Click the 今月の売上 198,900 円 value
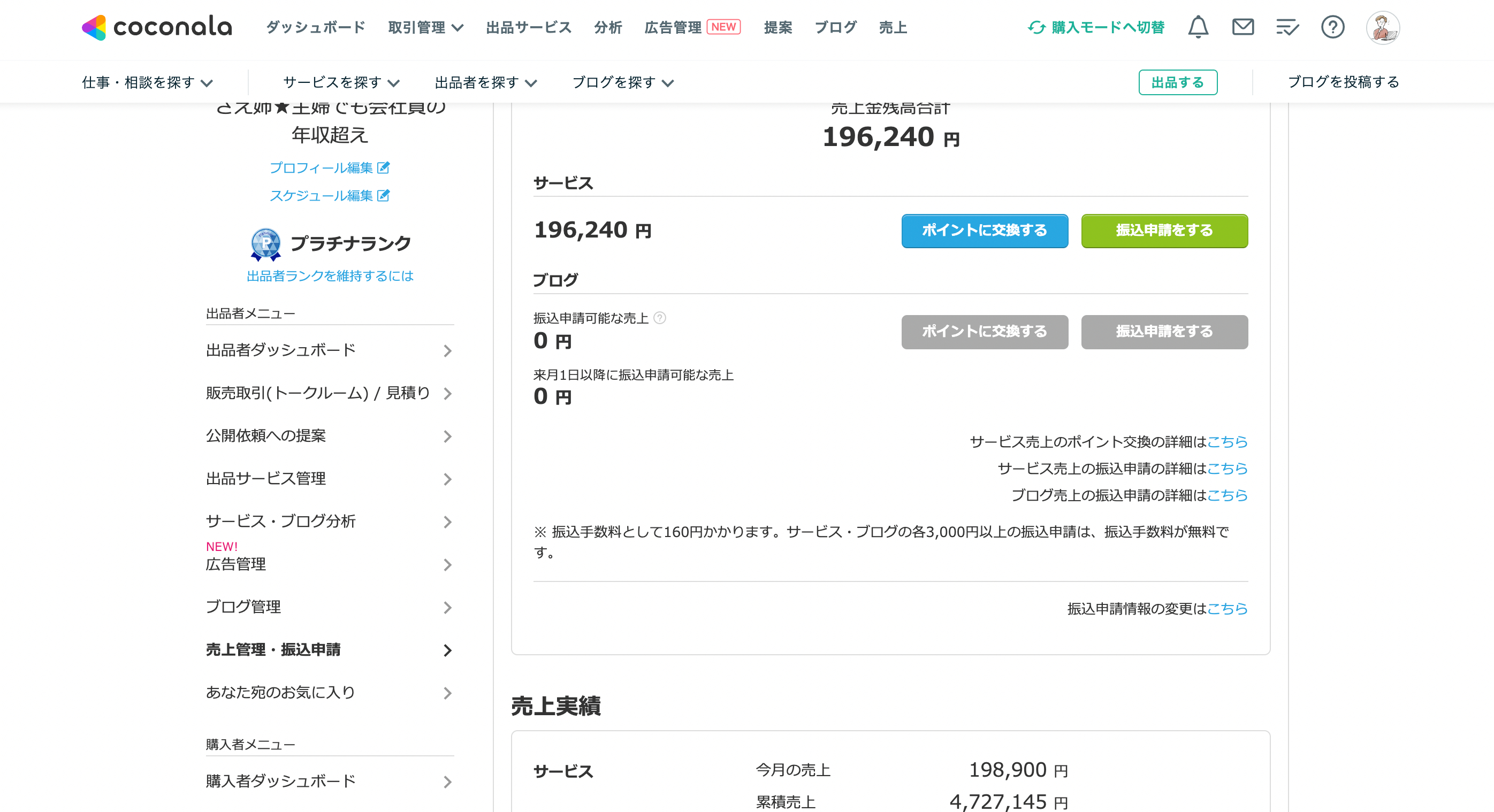The width and height of the screenshot is (1494, 812). pyautogui.click(x=1018, y=770)
